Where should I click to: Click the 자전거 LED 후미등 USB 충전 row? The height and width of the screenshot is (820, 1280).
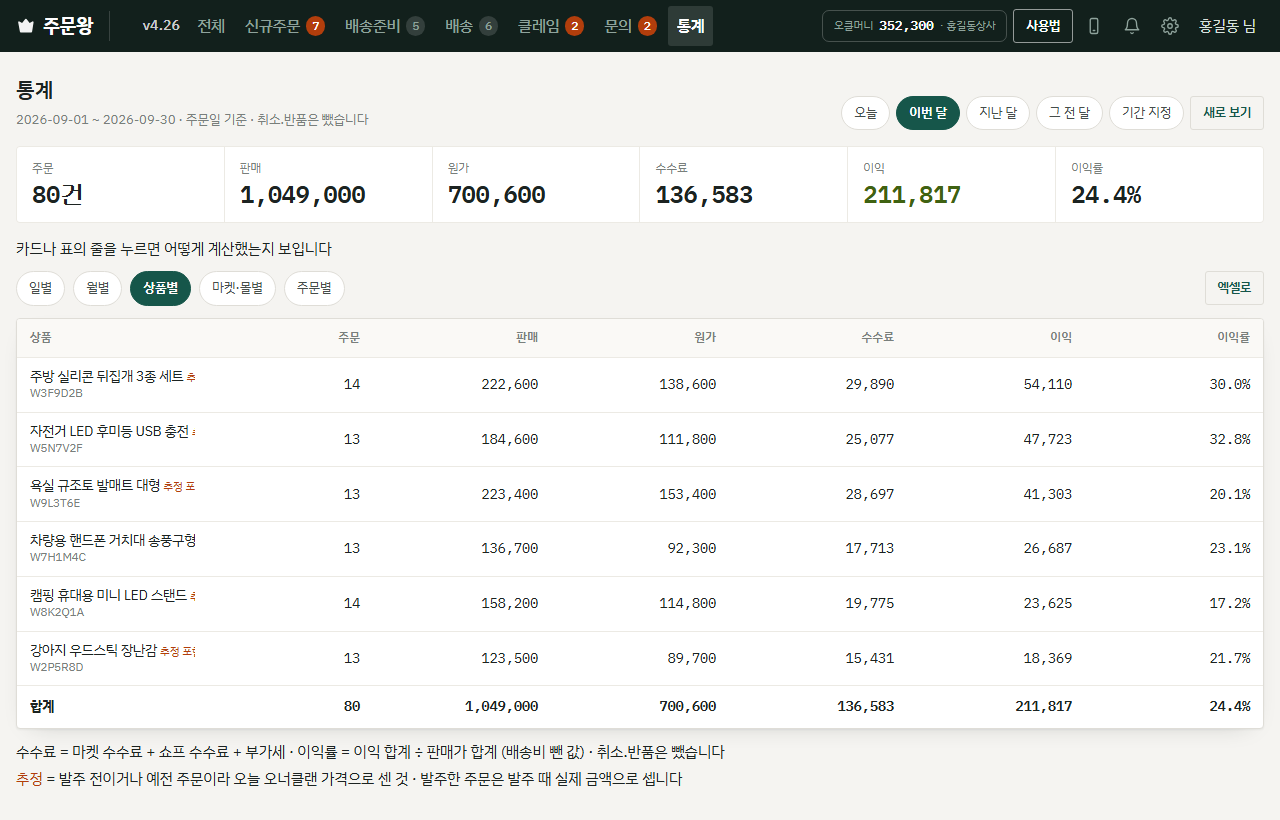(640, 440)
